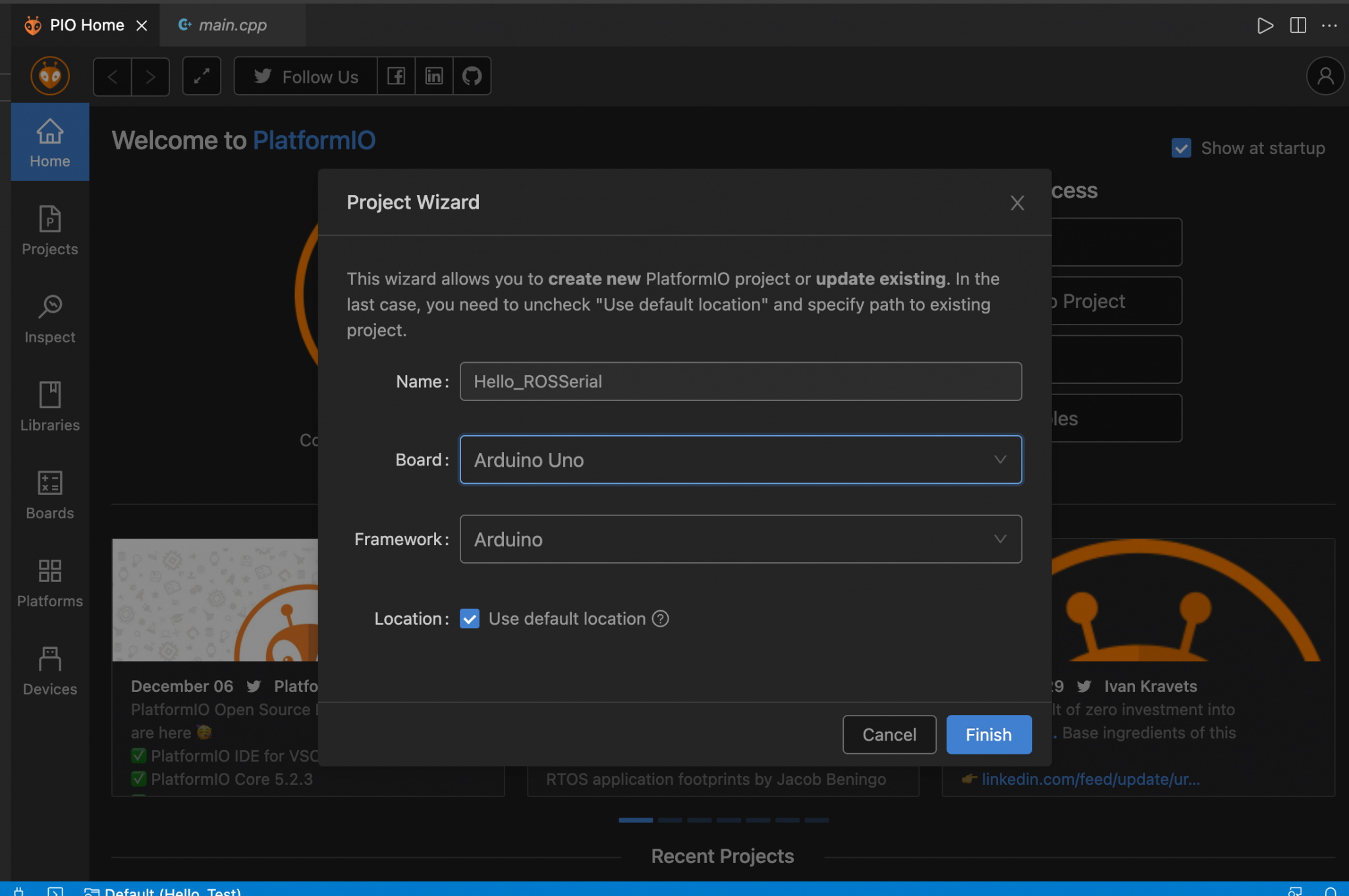Expand the editor actions overflow menu (ellipsis)

1331,26
